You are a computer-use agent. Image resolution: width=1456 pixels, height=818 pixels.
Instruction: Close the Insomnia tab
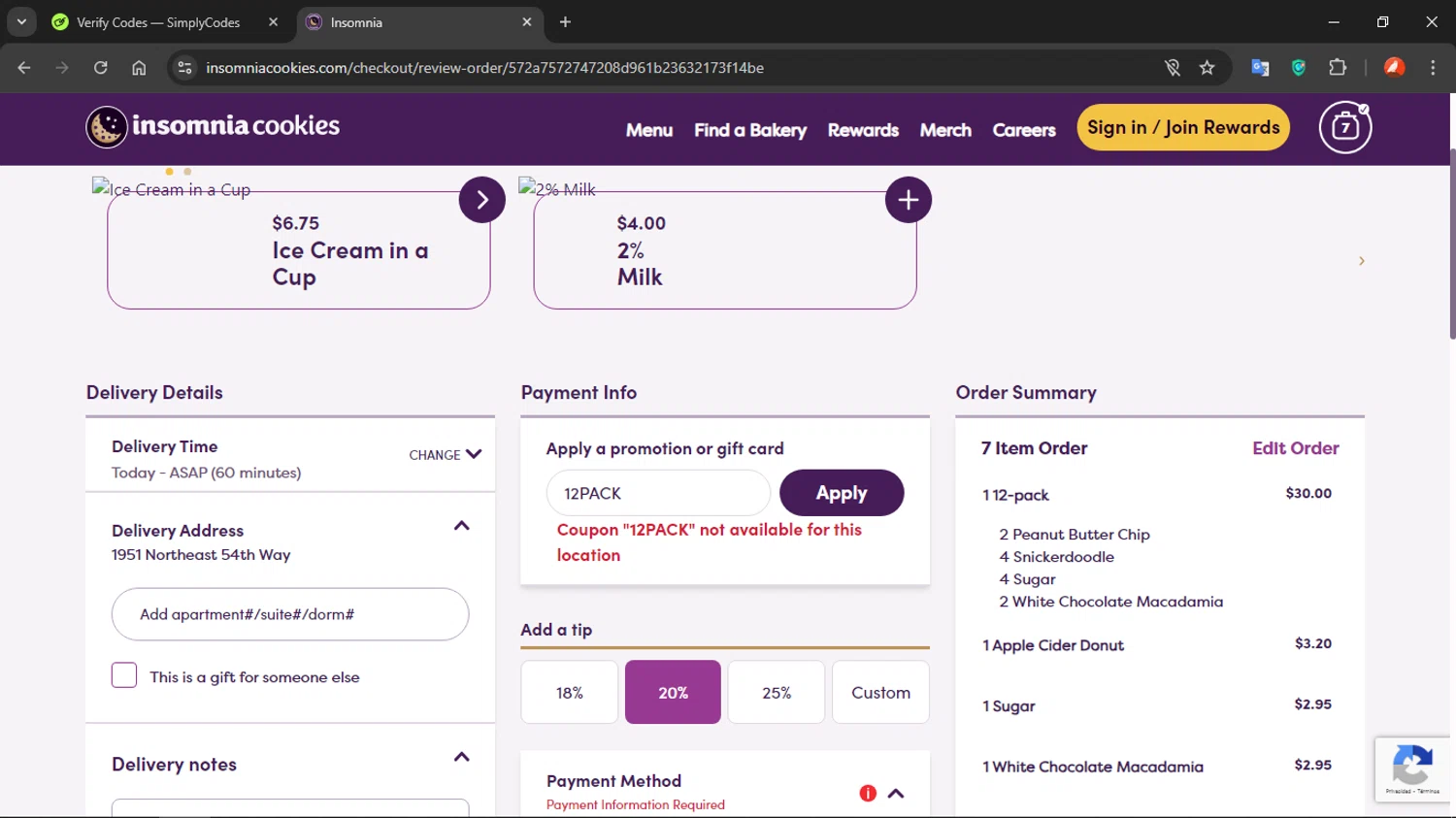[527, 21]
